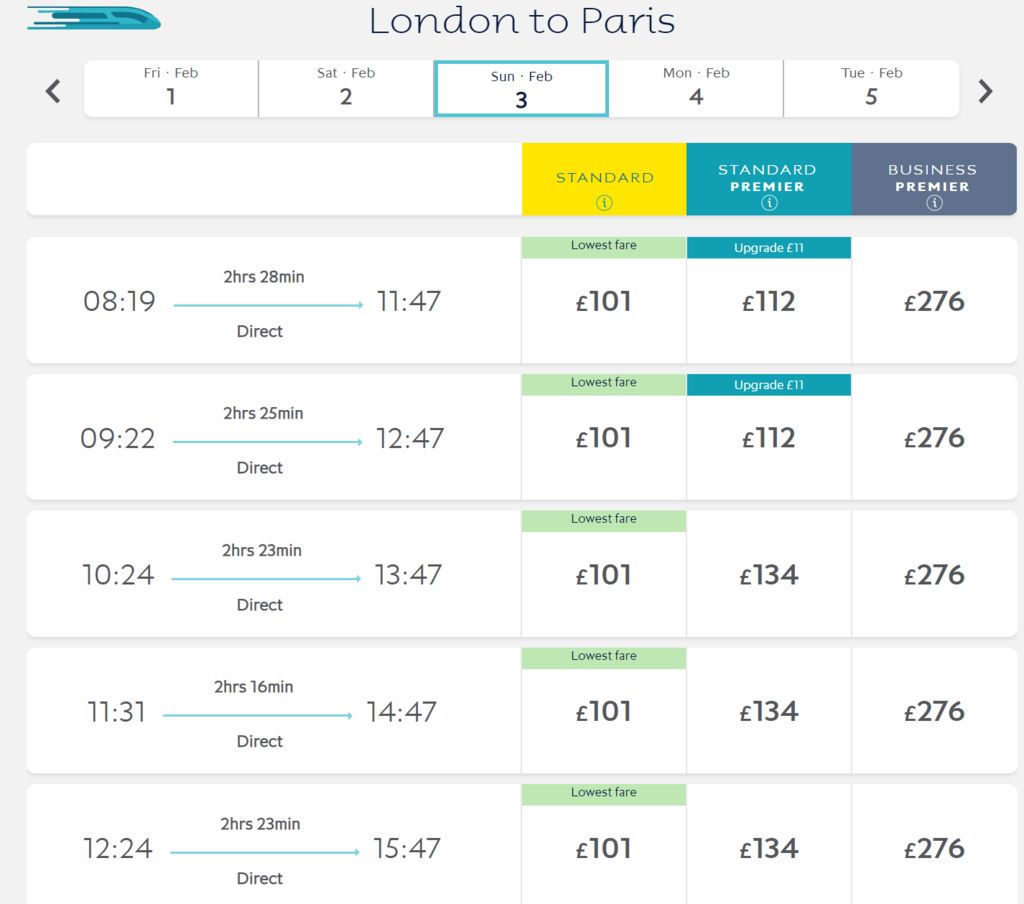Select the Fri Feb 1 date tab
The width and height of the screenshot is (1024, 904).
(171, 89)
